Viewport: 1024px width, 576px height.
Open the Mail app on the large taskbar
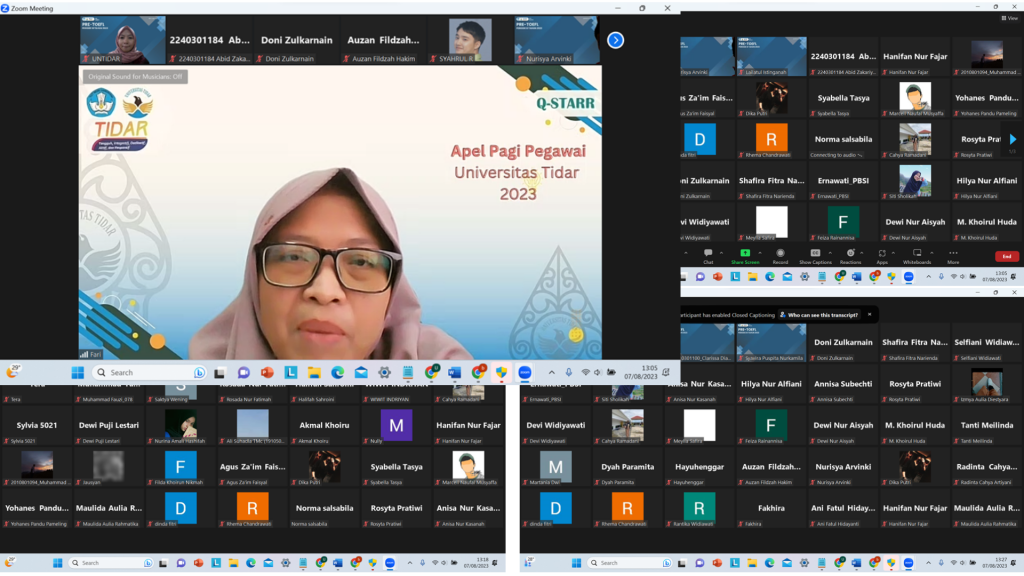tap(361, 372)
